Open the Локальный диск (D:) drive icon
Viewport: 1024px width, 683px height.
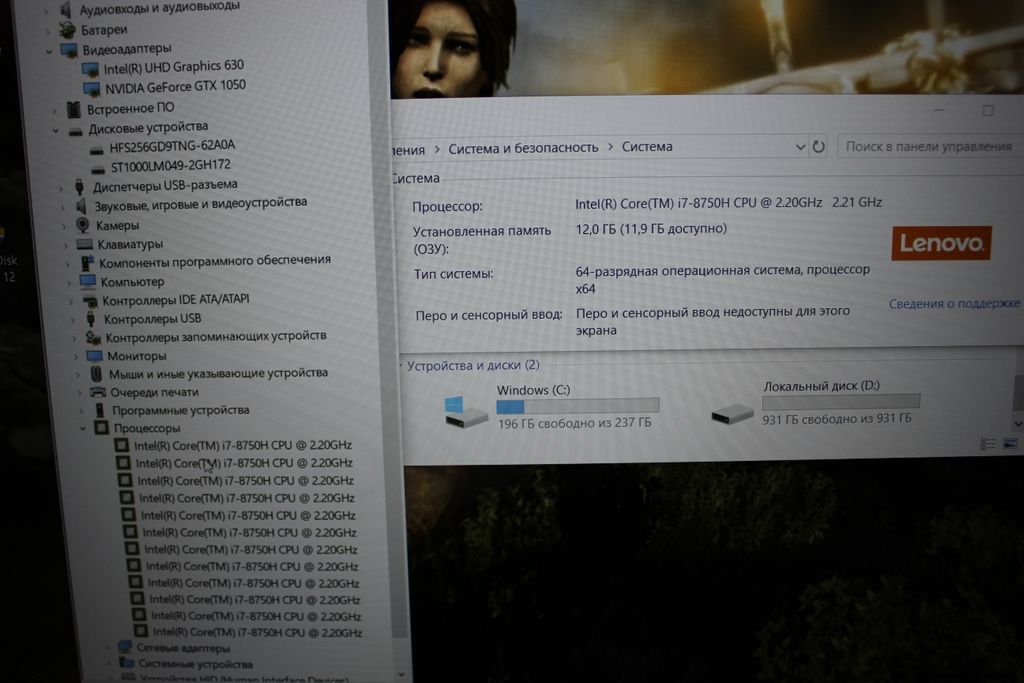[x=732, y=412]
